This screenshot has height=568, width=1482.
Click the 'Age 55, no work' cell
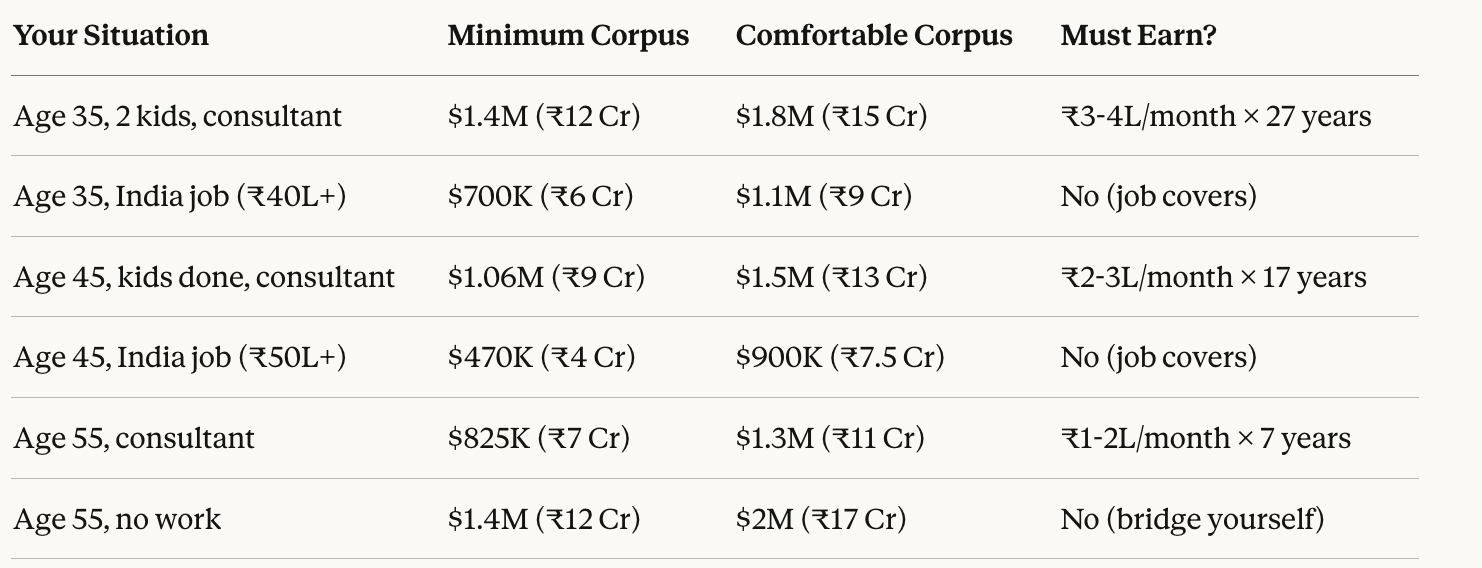point(118,519)
